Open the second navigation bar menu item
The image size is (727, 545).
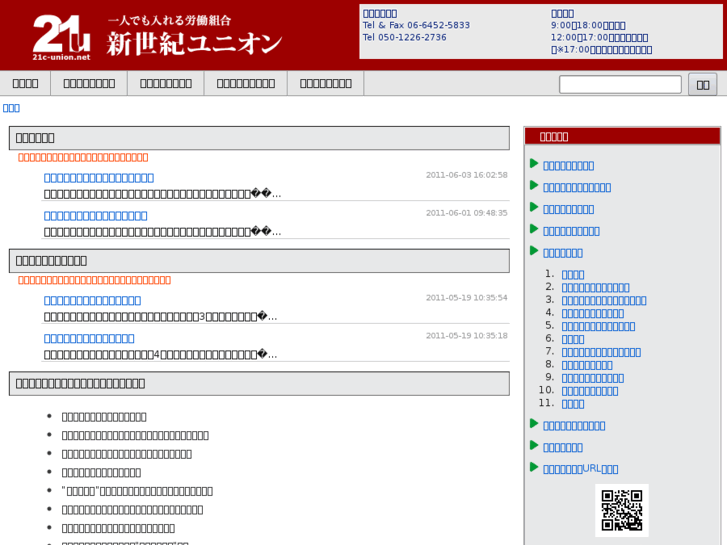click(x=89, y=83)
